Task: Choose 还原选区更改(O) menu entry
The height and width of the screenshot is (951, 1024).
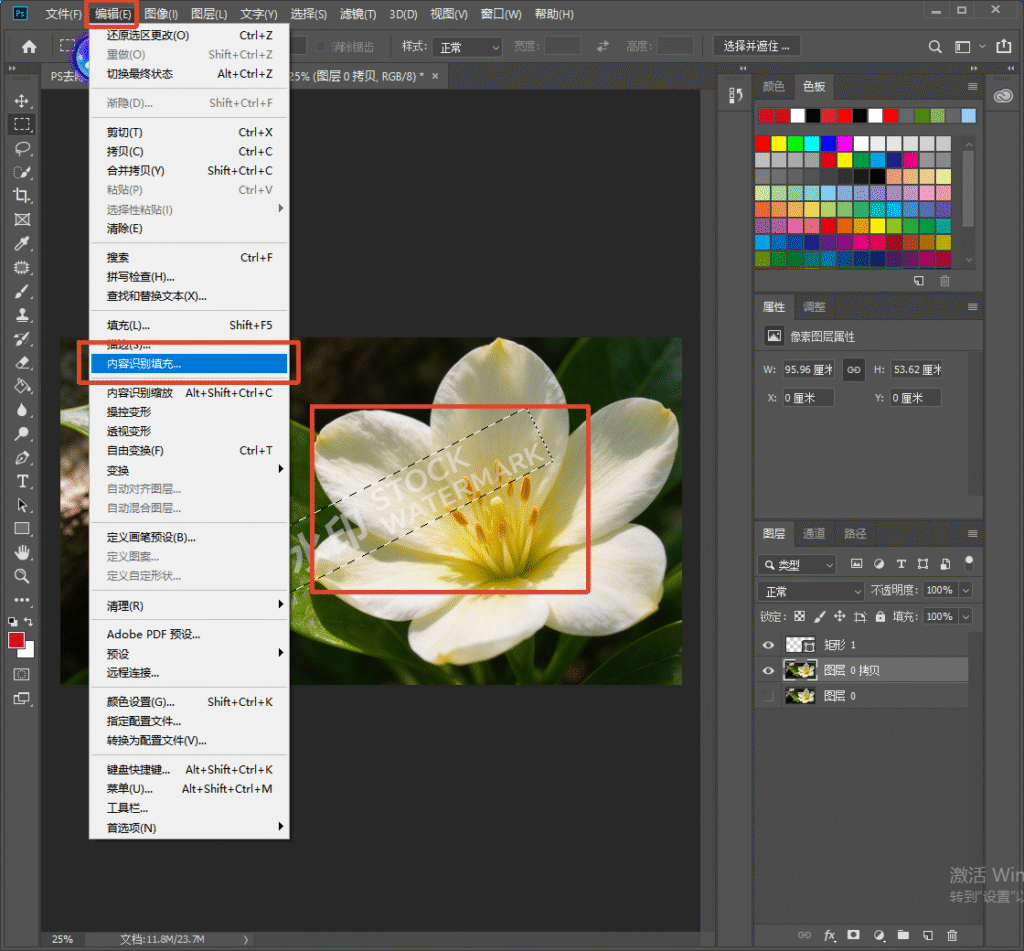Action: 189,35
